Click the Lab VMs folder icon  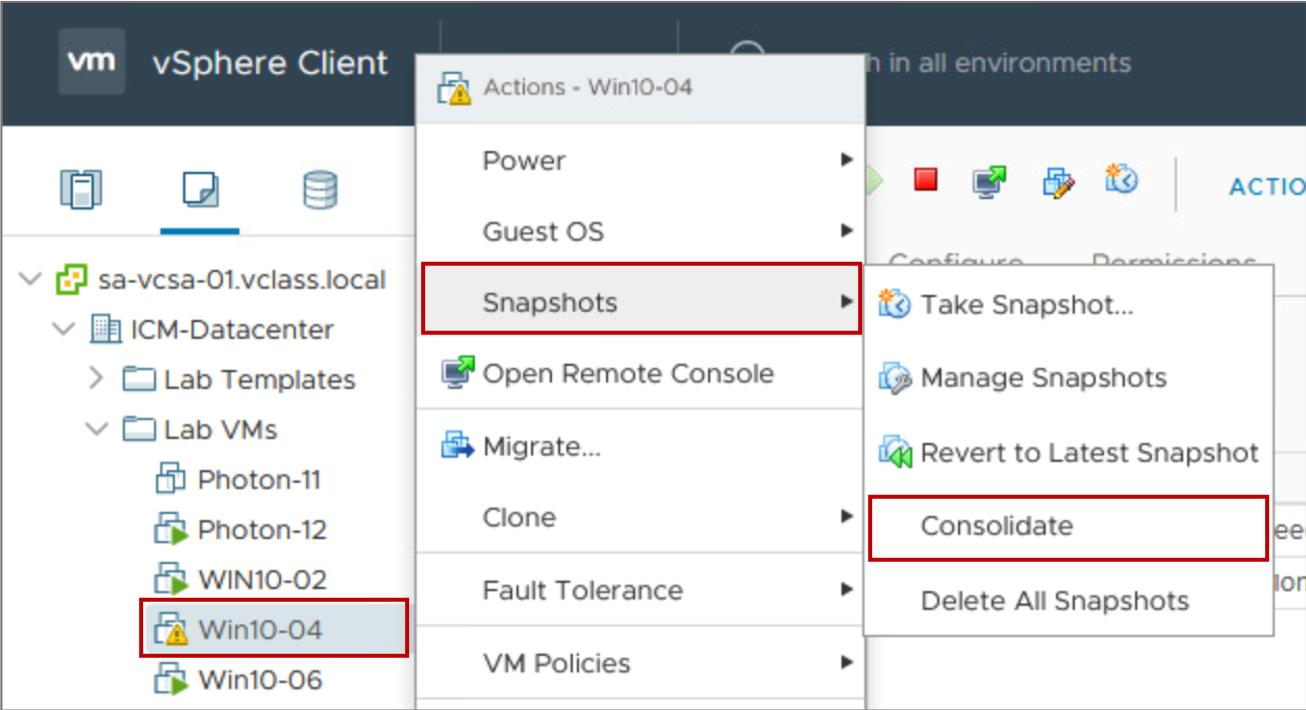point(139,429)
